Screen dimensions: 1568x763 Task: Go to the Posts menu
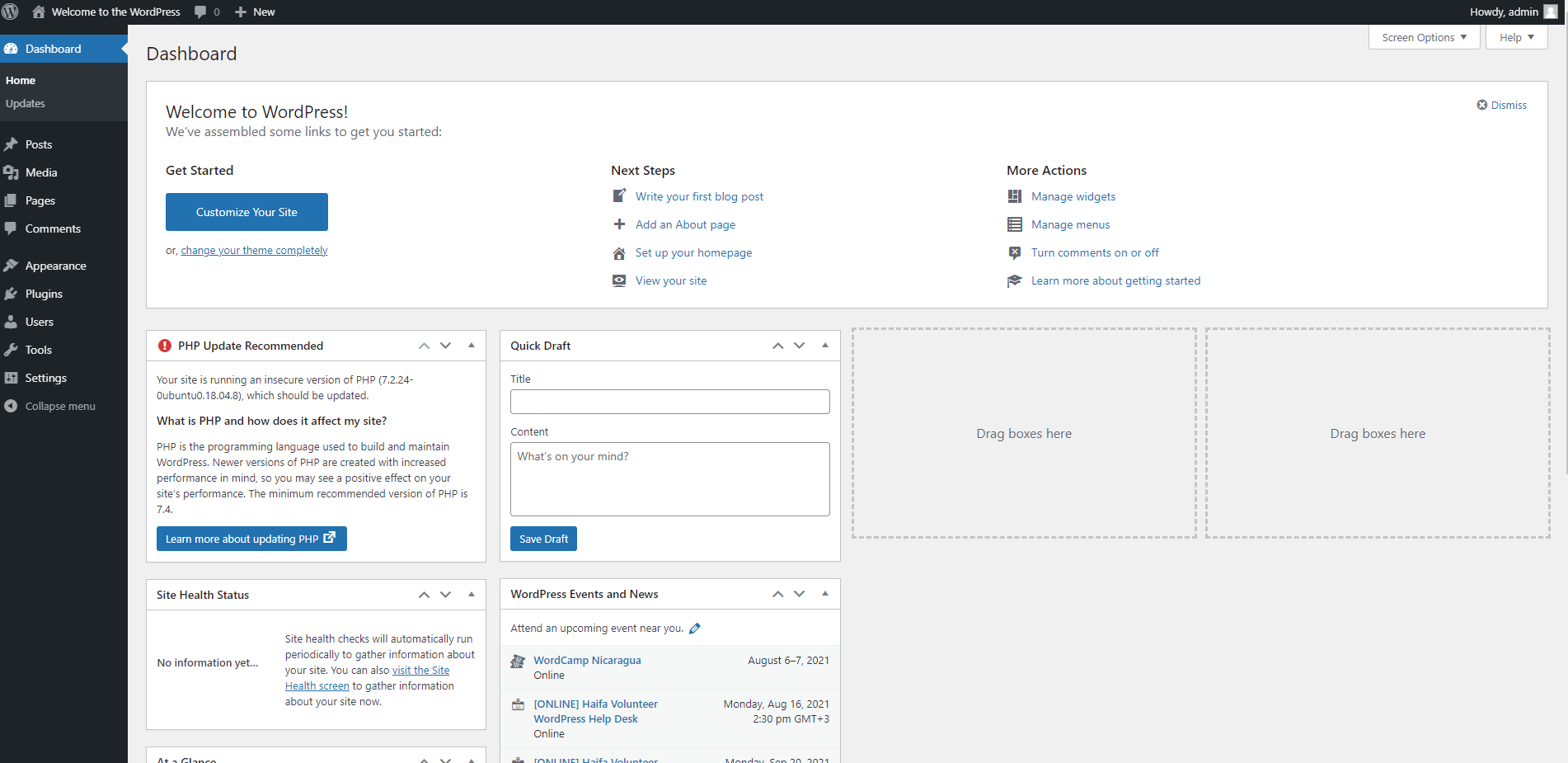pos(63,144)
